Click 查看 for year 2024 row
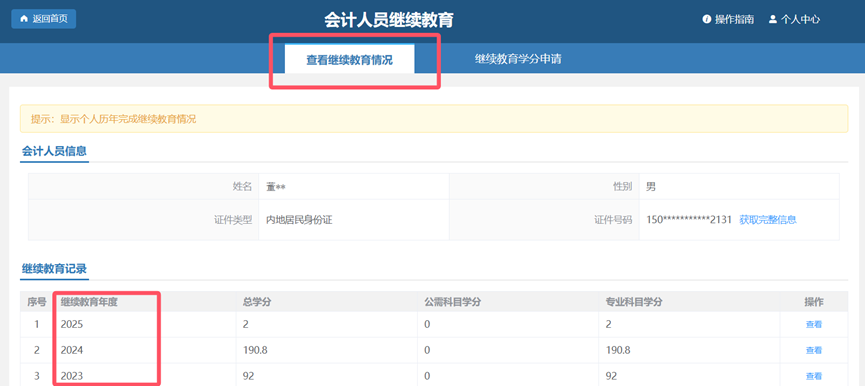865x386 pixels. (x=814, y=350)
